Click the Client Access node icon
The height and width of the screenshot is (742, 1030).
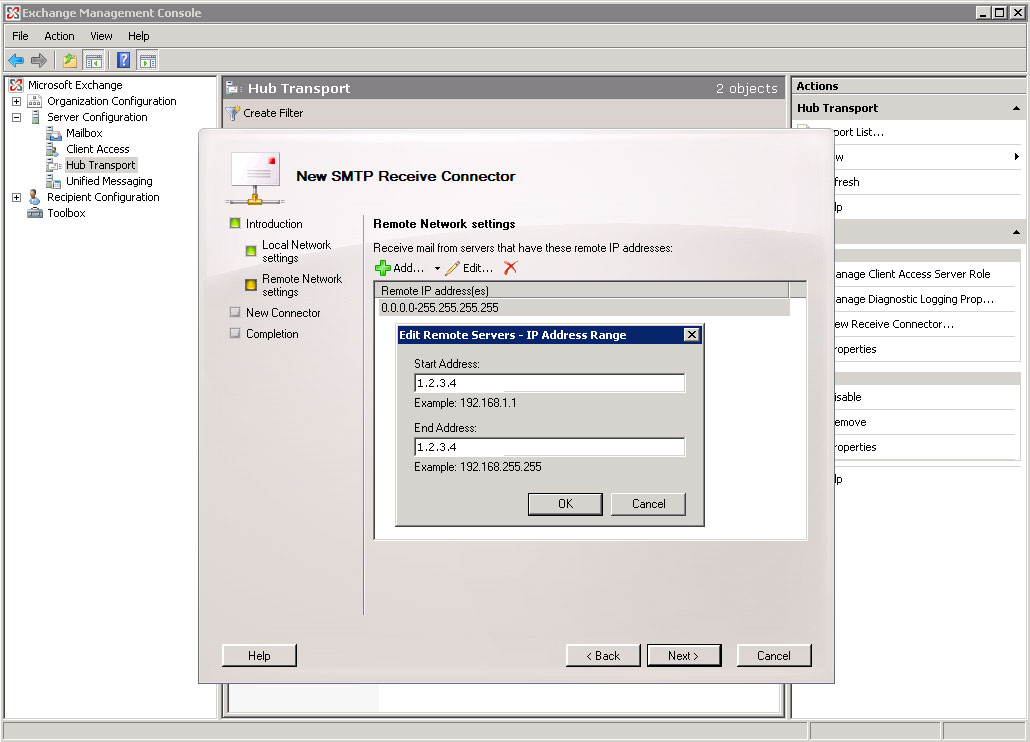click(53, 149)
